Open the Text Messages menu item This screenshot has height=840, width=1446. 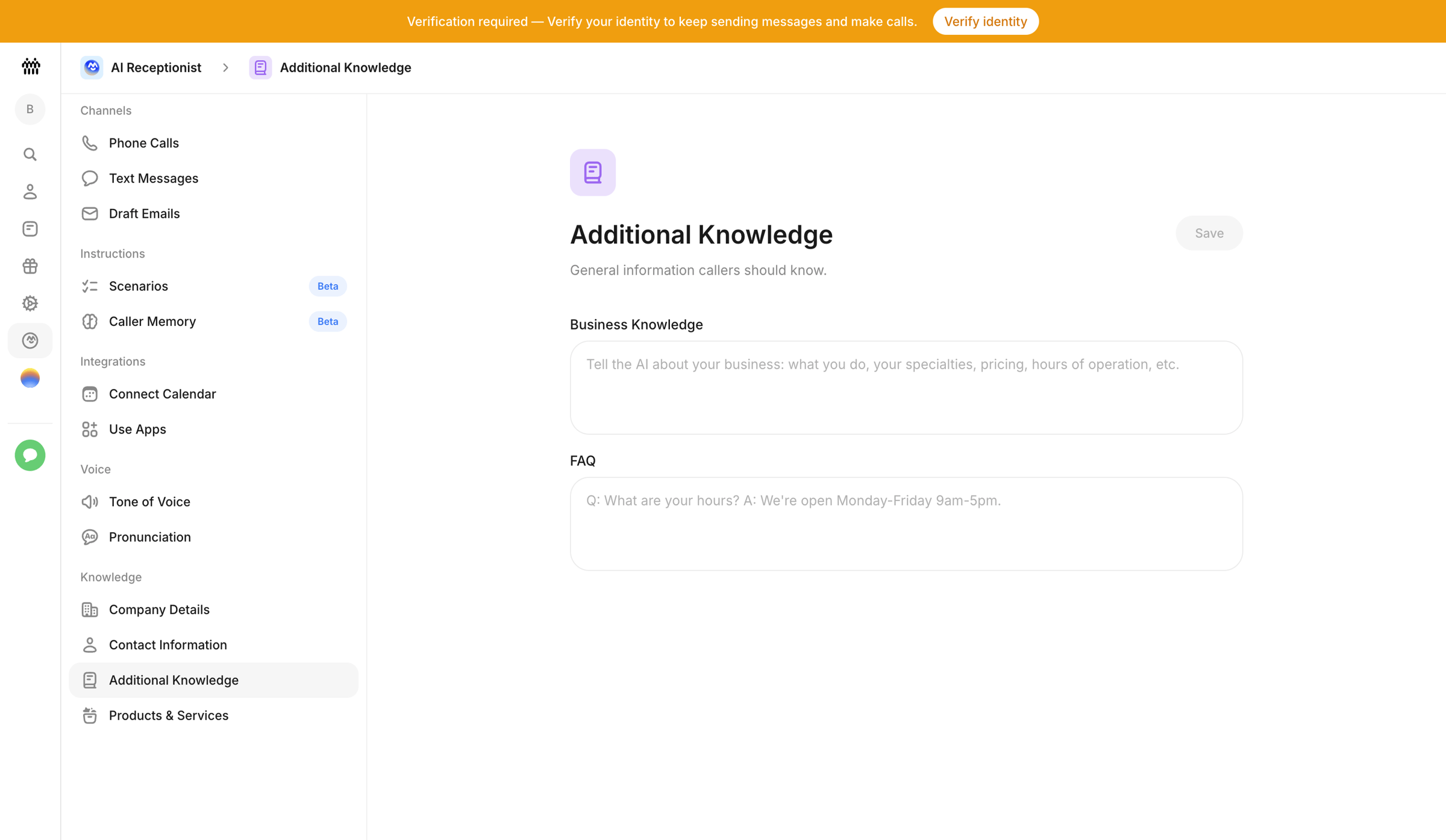coord(213,178)
